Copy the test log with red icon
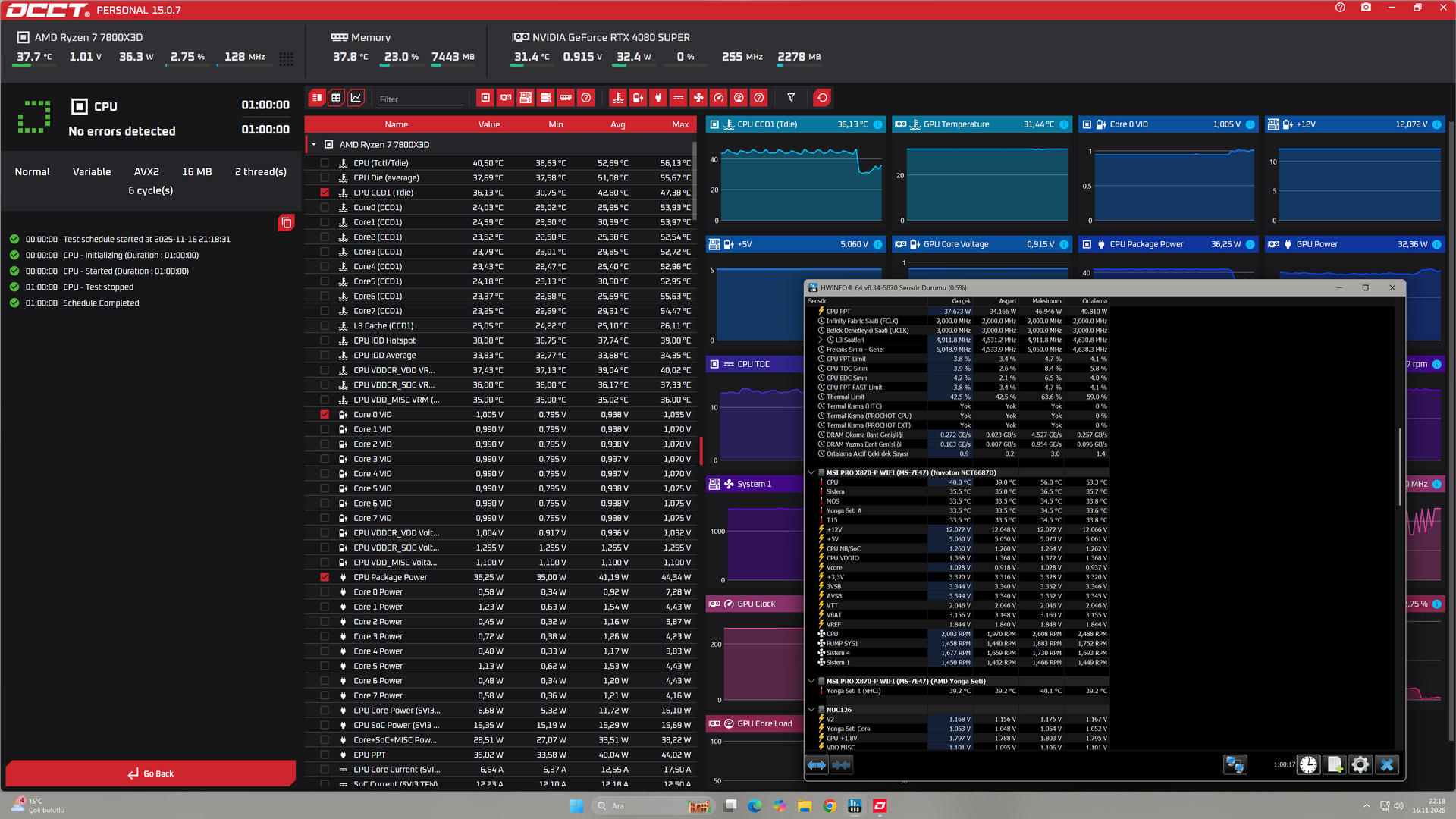The height and width of the screenshot is (819, 1456). click(286, 222)
